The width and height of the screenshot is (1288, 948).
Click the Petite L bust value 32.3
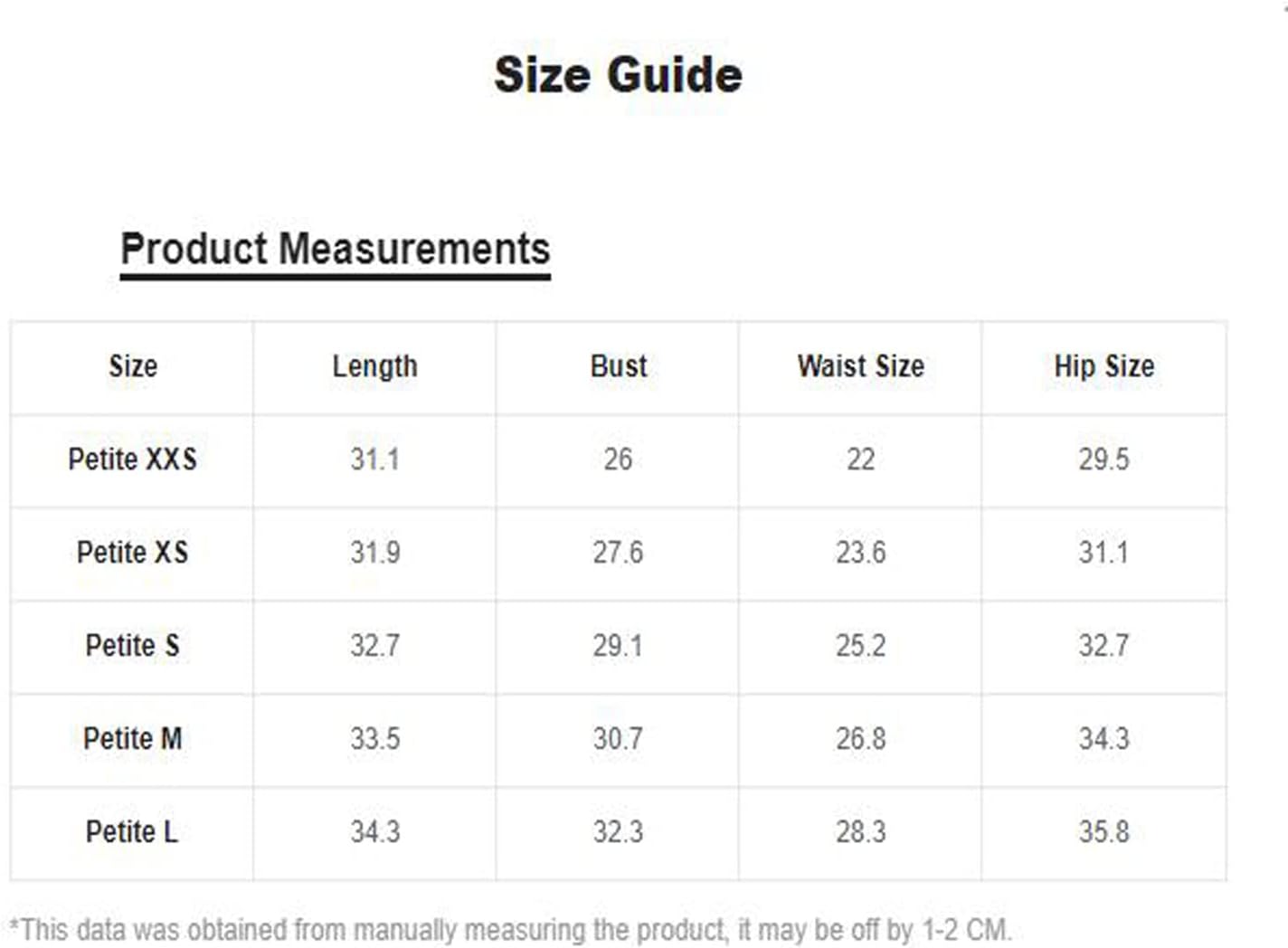coord(619,832)
